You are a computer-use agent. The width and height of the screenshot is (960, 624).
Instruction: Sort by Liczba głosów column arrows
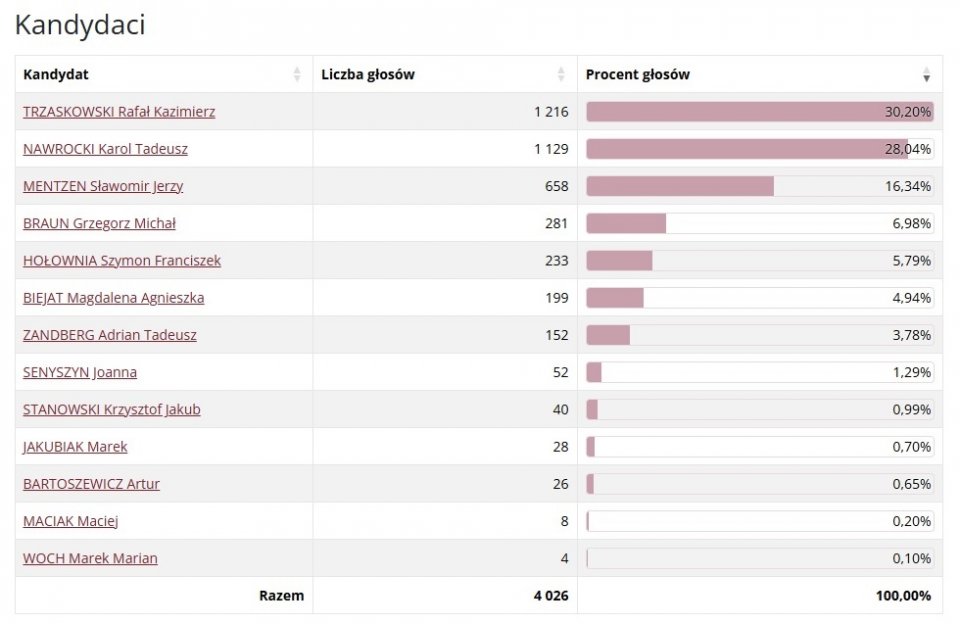(561, 75)
